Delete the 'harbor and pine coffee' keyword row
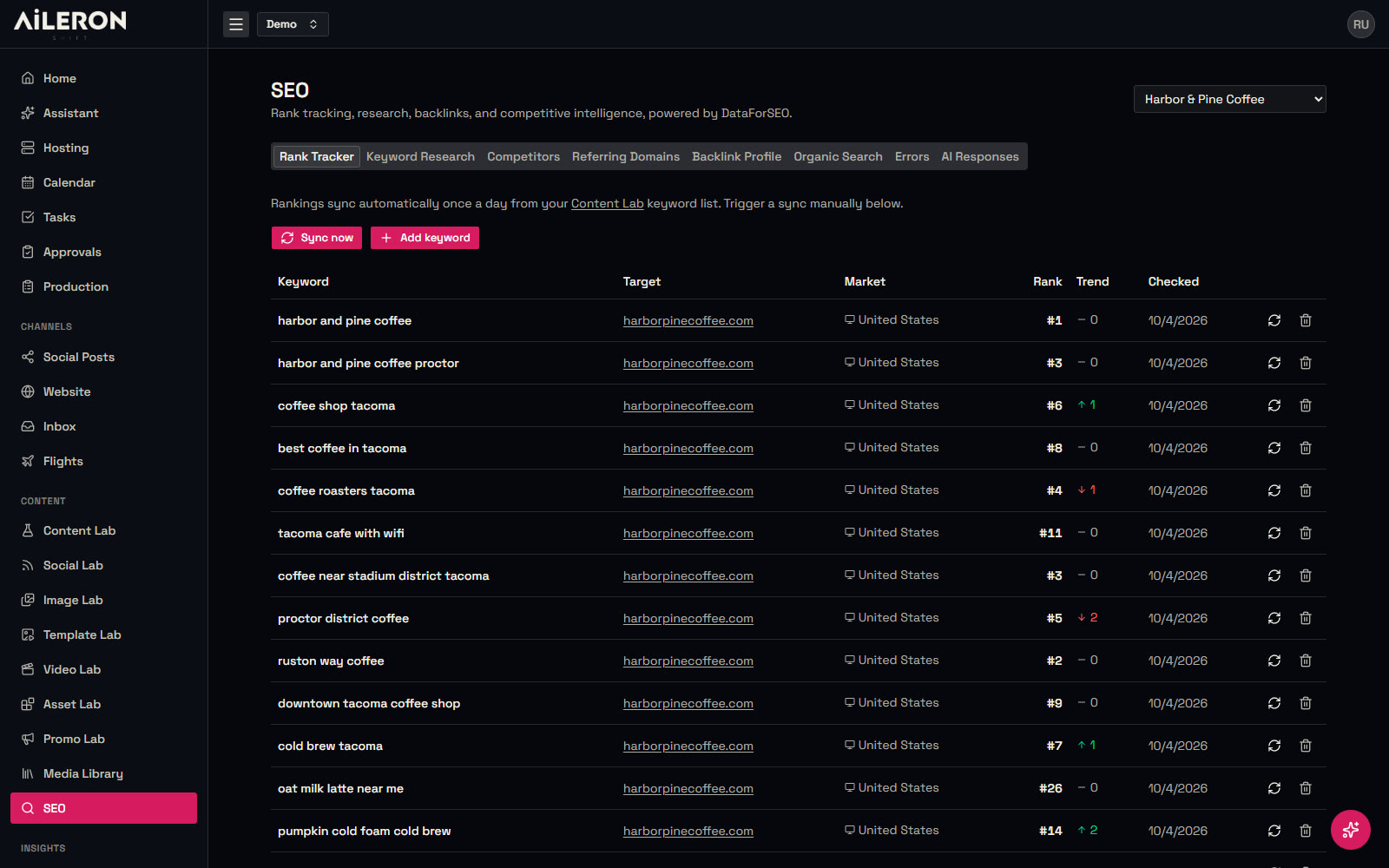Screen dimensions: 1389x868 click(1306, 320)
